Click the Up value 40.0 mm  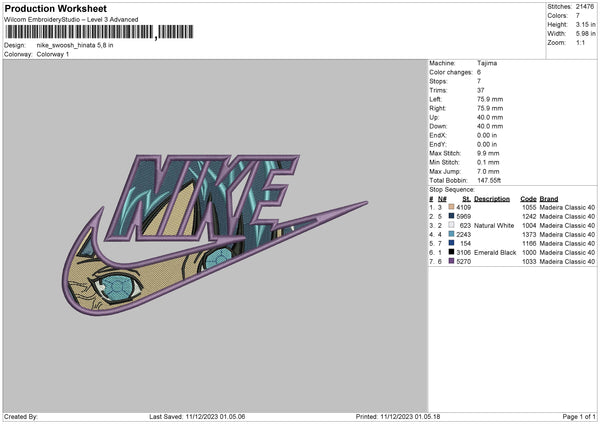490,117
